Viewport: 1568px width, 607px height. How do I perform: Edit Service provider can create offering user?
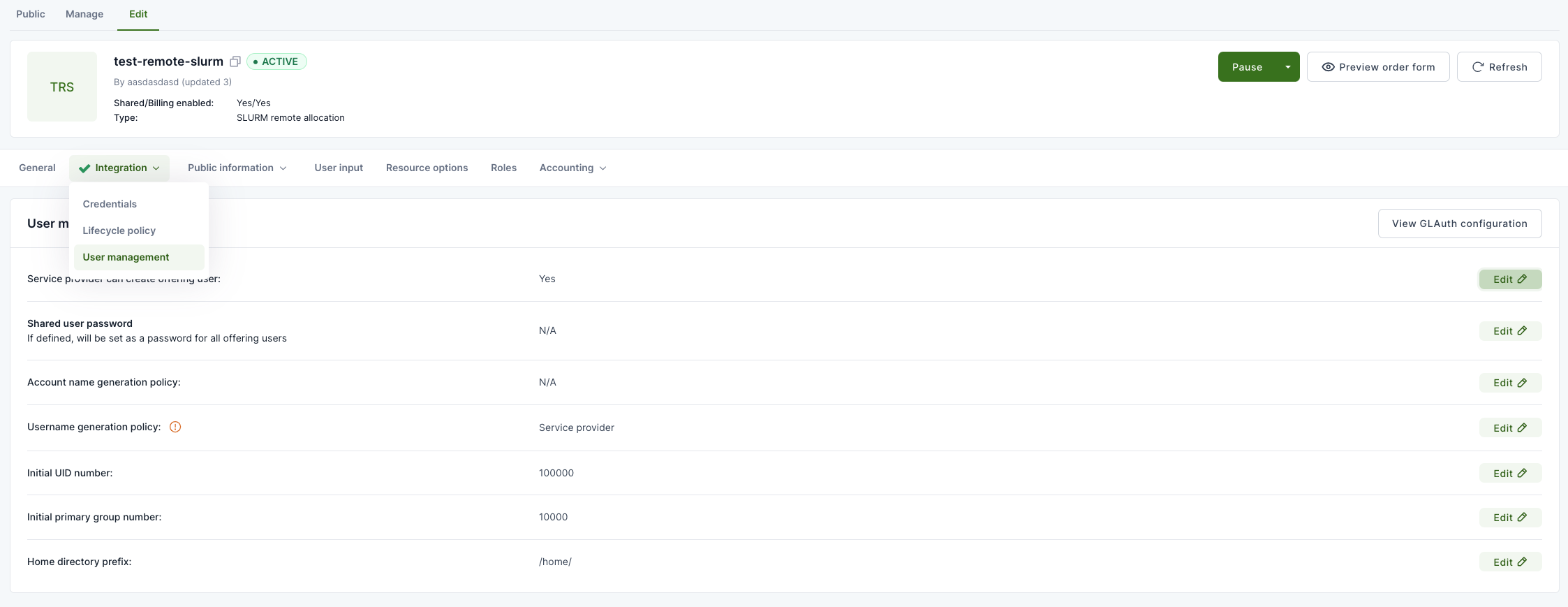1509,279
